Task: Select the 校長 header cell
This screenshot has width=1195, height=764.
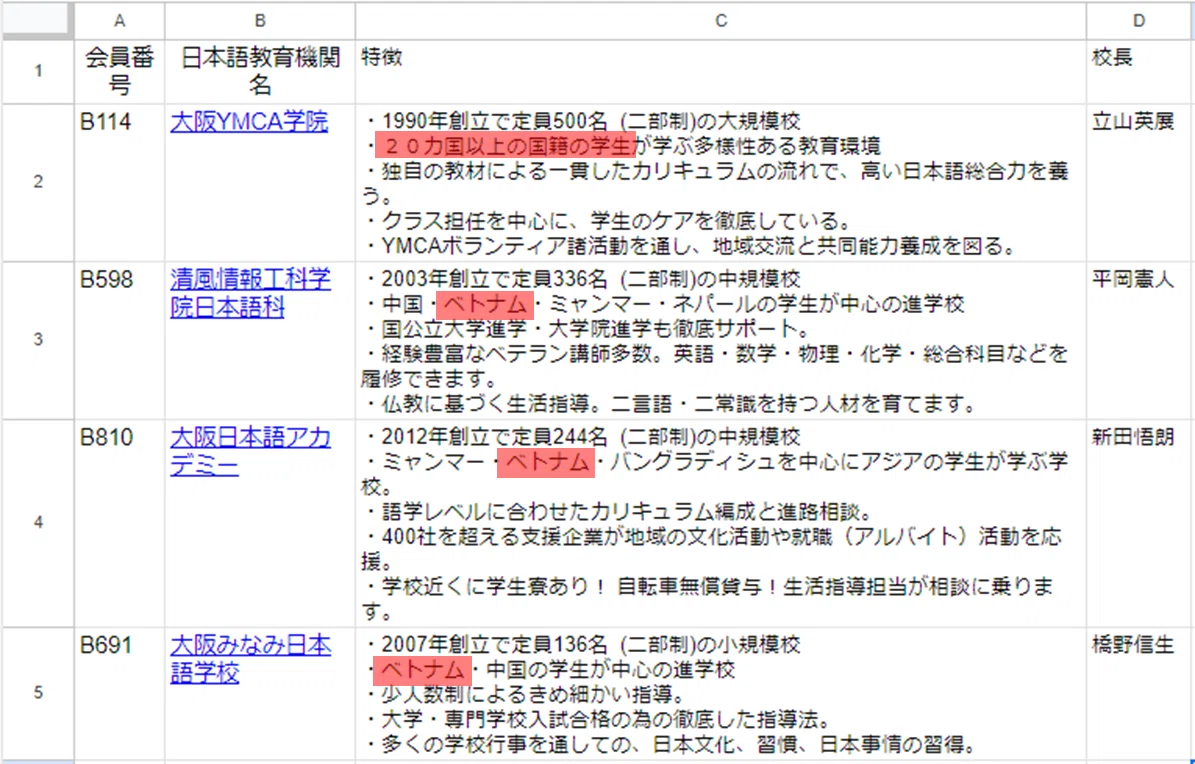Action: [1139, 72]
